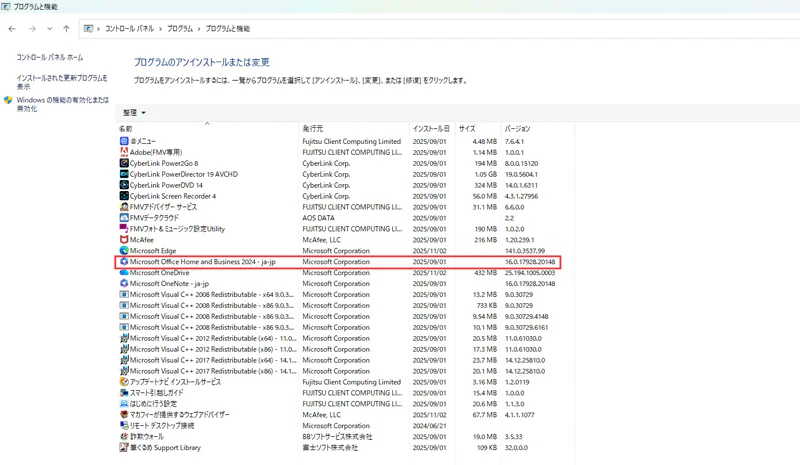Sort by the 名前 column header
This screenshot has width=800, height=465.
tap(207, 129)
